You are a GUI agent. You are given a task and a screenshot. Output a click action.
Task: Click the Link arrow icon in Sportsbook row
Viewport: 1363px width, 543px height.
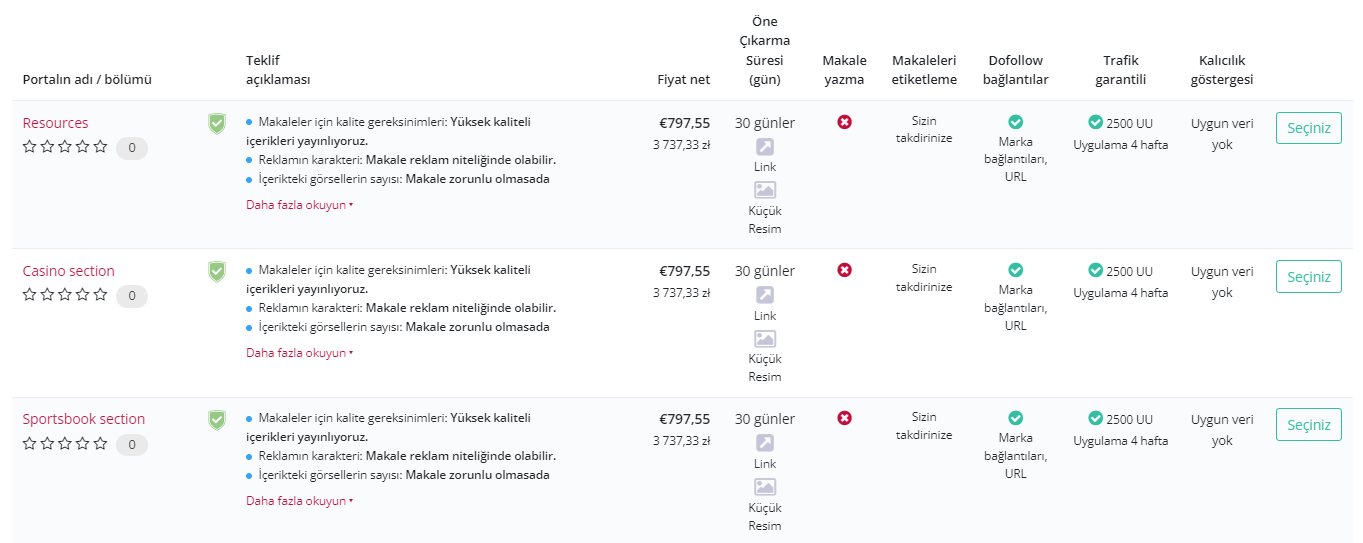pos(765,442)
